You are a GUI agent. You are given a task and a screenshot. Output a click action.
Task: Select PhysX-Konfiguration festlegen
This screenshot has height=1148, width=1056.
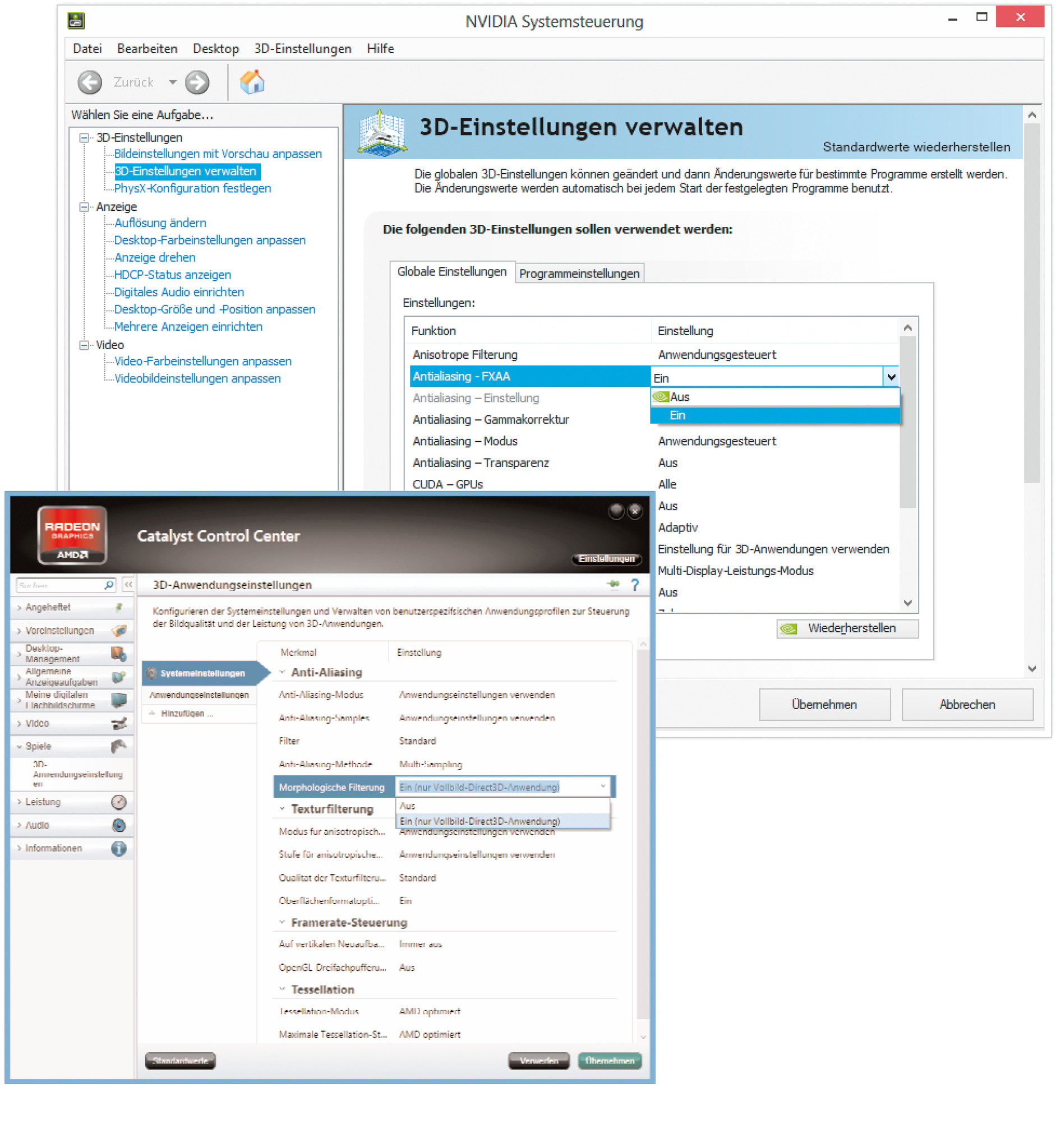tap(192, 188)
